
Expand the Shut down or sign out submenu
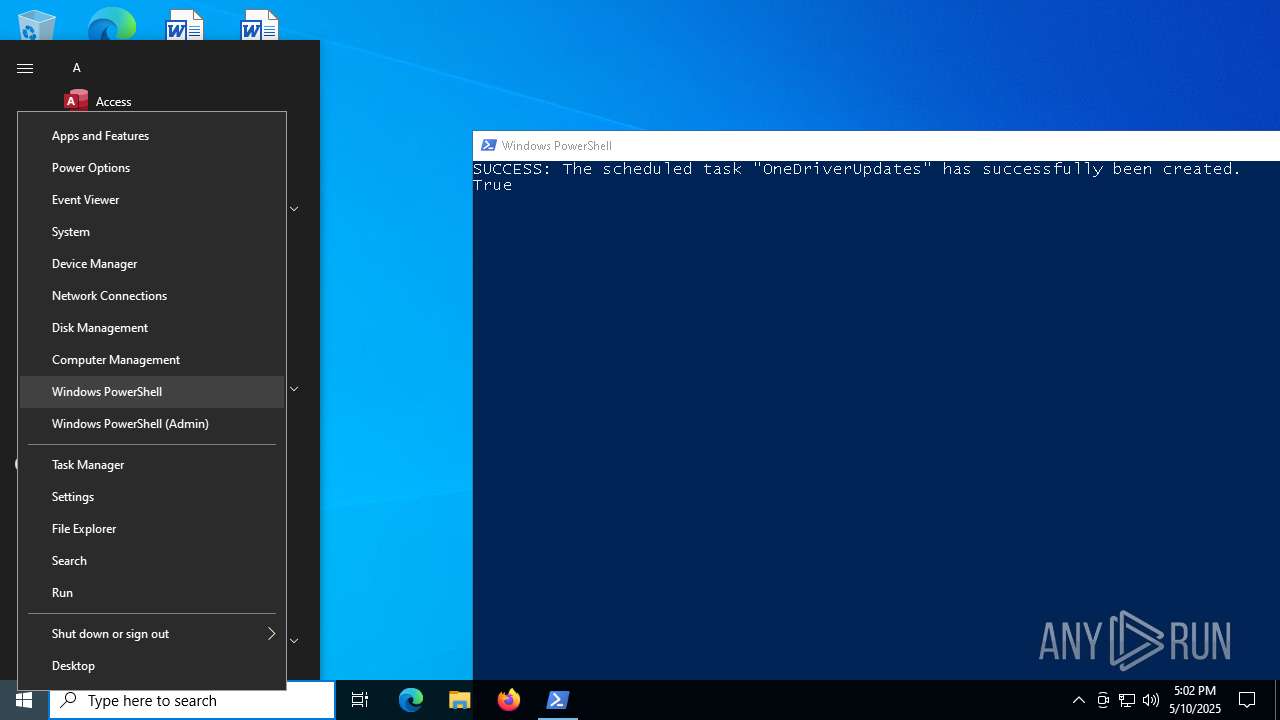pyautogui.click(x=152, y=633)
